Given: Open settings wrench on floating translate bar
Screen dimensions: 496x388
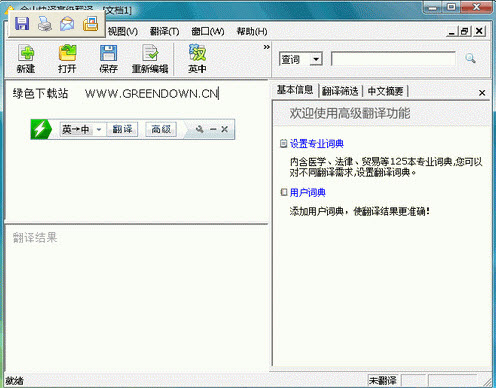Looking at the screenshot, I should click(x=200, y=129).
